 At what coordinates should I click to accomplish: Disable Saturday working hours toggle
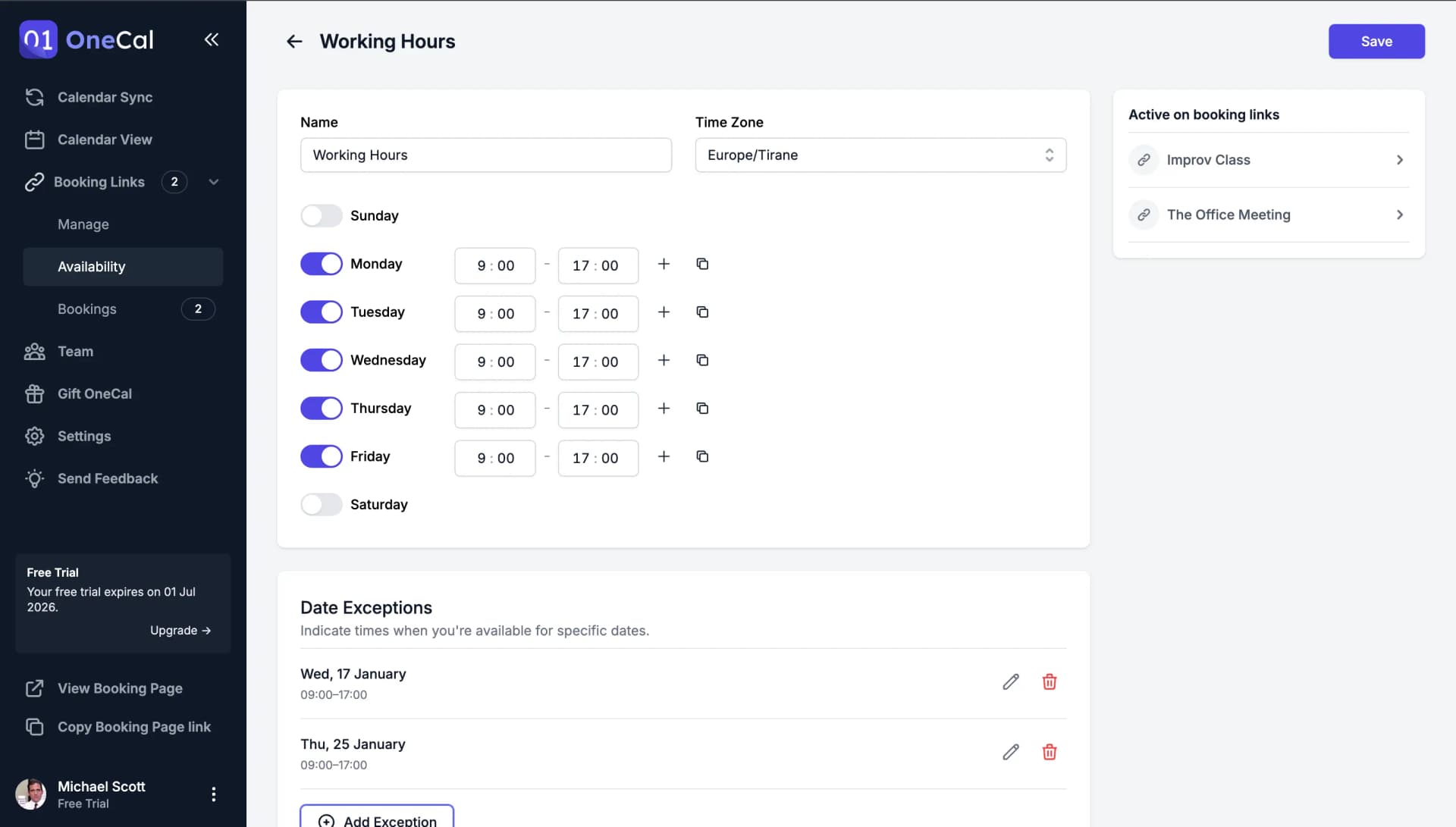pyautogui.click(x=321, y=504)
